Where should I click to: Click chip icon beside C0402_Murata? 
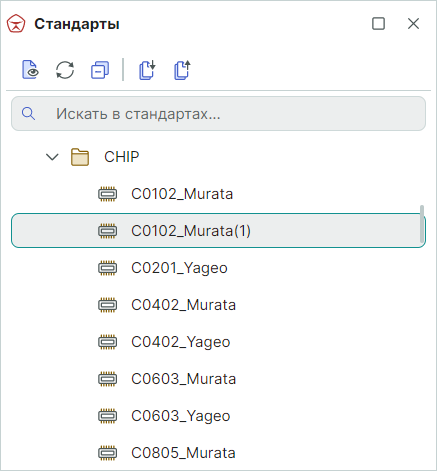pyautogui.click(x=107, y=305)
